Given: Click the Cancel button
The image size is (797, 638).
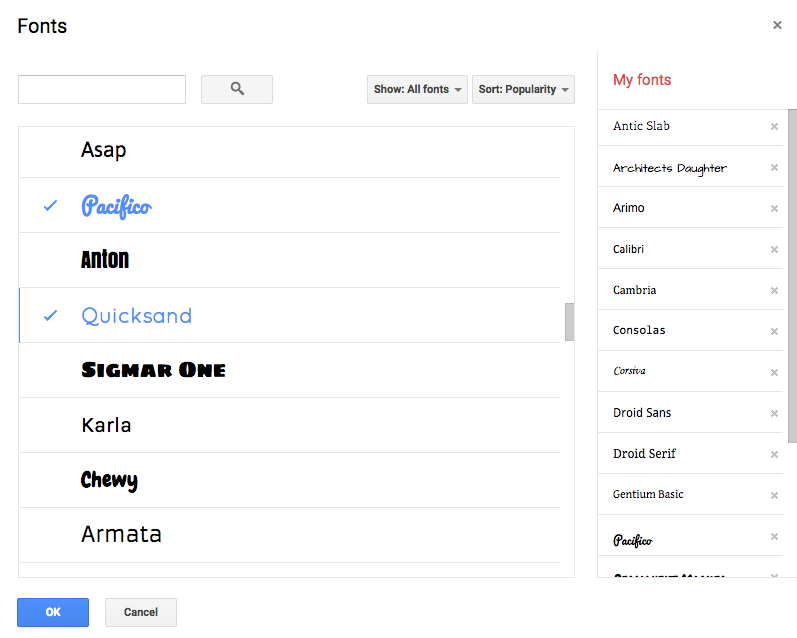Looking at the screenshot, I should 141,612.
